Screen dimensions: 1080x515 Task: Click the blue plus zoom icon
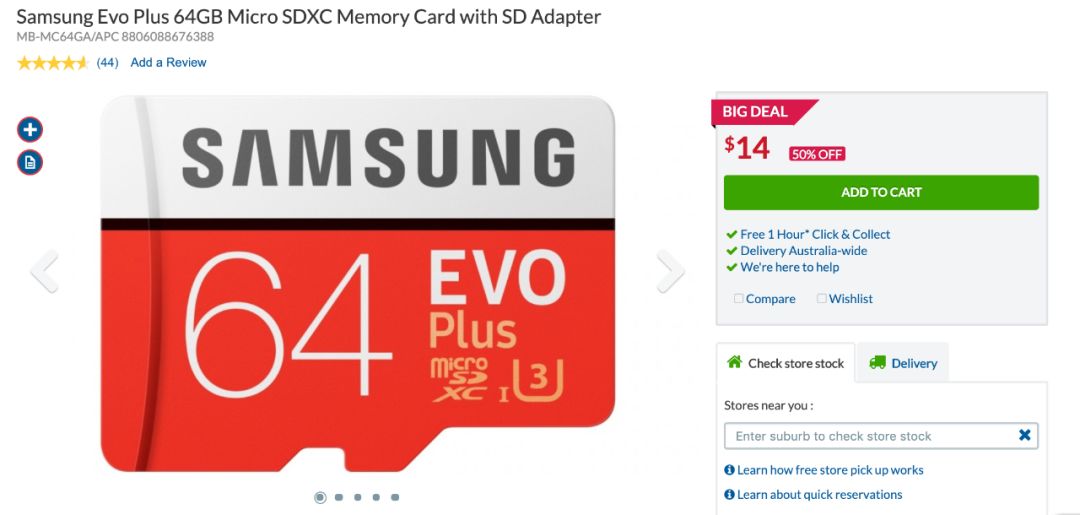click(30, 129)
